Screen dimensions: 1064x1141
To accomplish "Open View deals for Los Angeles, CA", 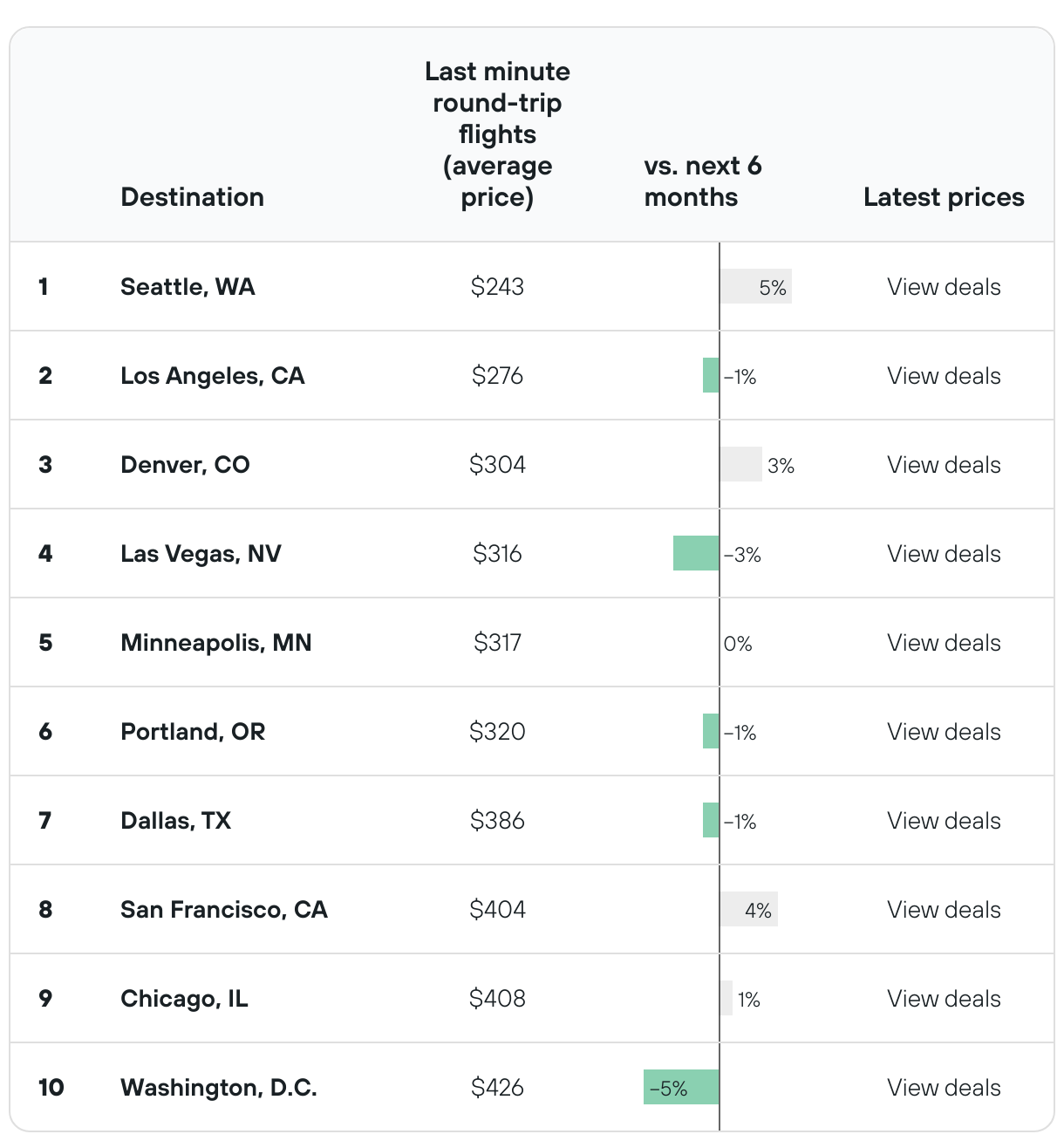I will tap(944, 376).
